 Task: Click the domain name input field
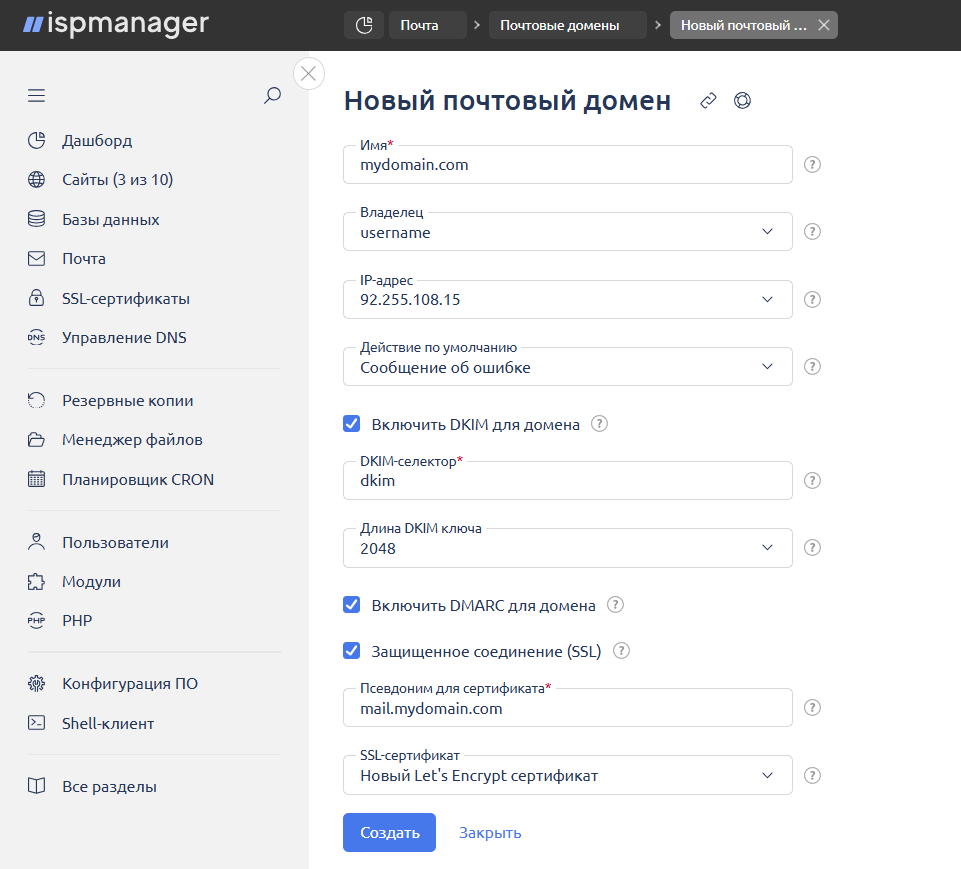tap(567, 165)
